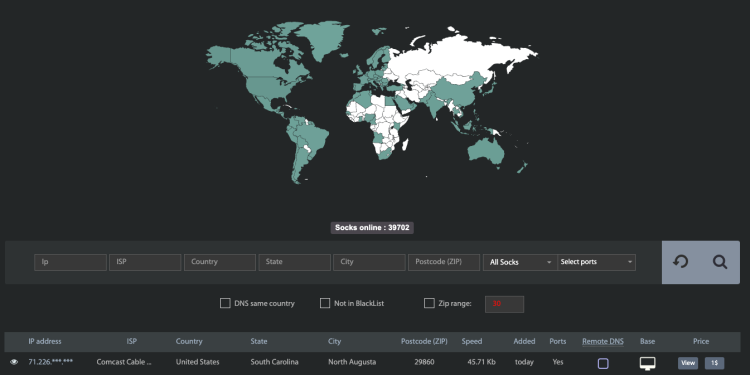Click the Zip range value box showing 30
Image resolution: width=750 pixels, height=375 pixels.
(504, 304)
